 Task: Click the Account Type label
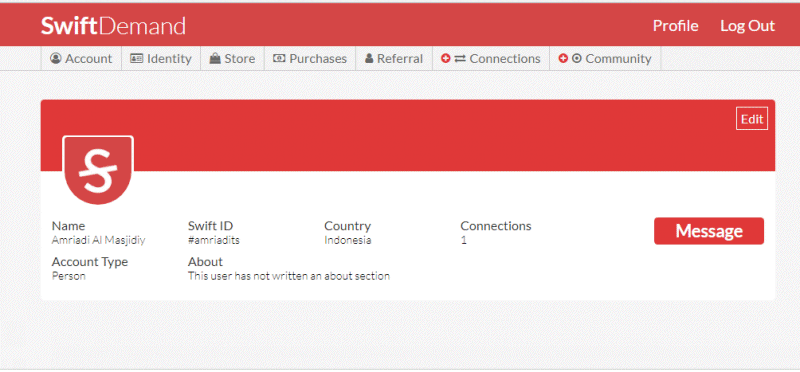tap(90, 262)
